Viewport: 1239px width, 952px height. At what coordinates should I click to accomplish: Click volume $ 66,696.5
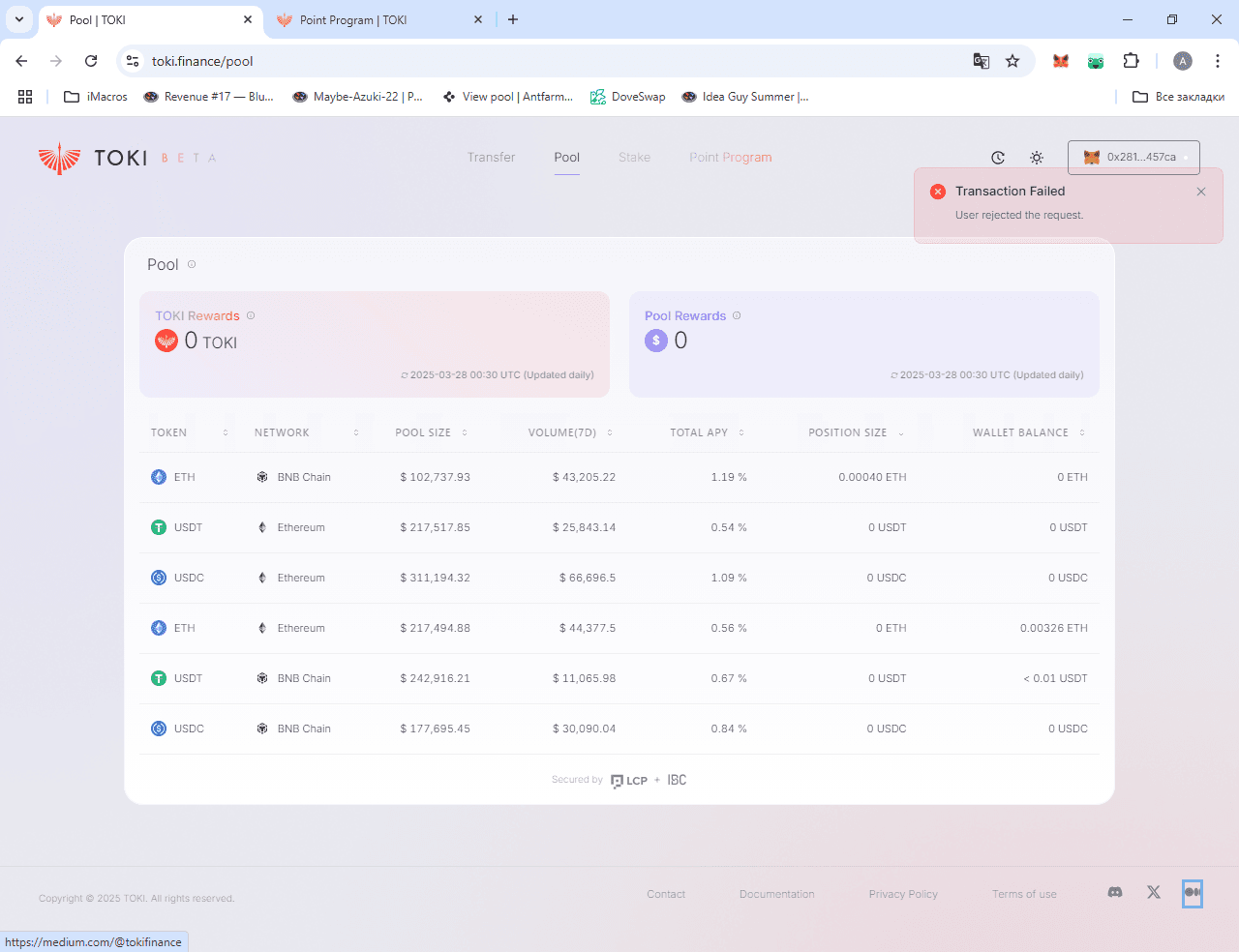pos(588,578)
